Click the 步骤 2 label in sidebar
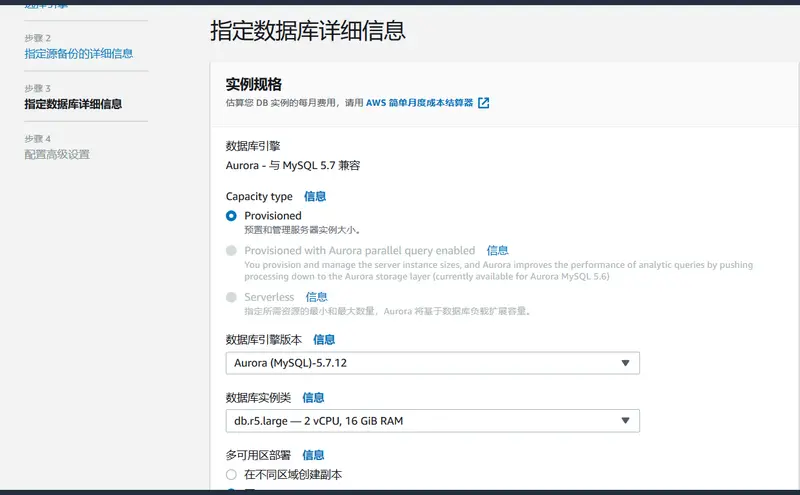The height and width of the screenshot is (495, 800). click(x=38, y=38)
